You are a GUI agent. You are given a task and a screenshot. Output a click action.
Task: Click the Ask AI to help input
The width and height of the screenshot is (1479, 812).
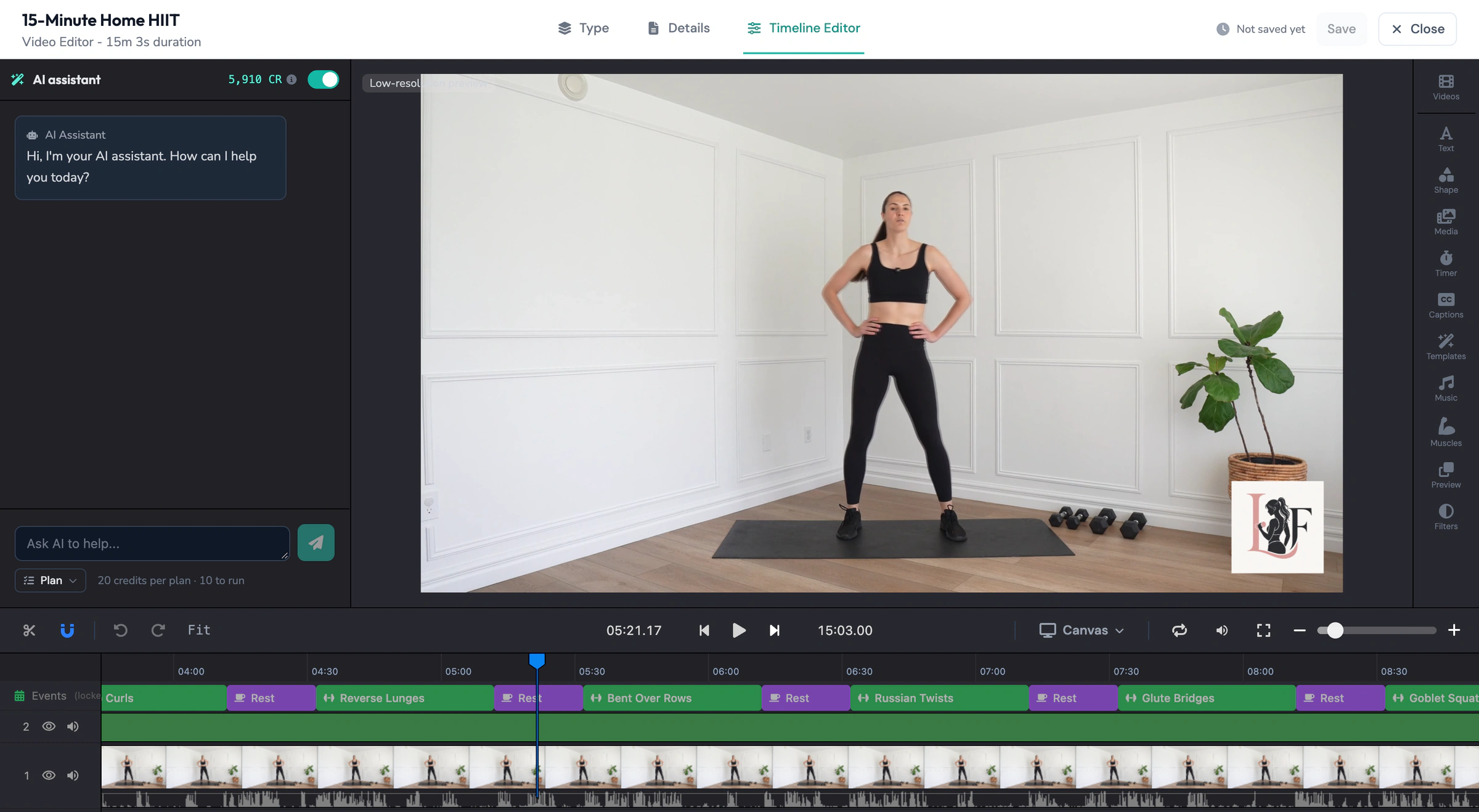coord(152,543)
